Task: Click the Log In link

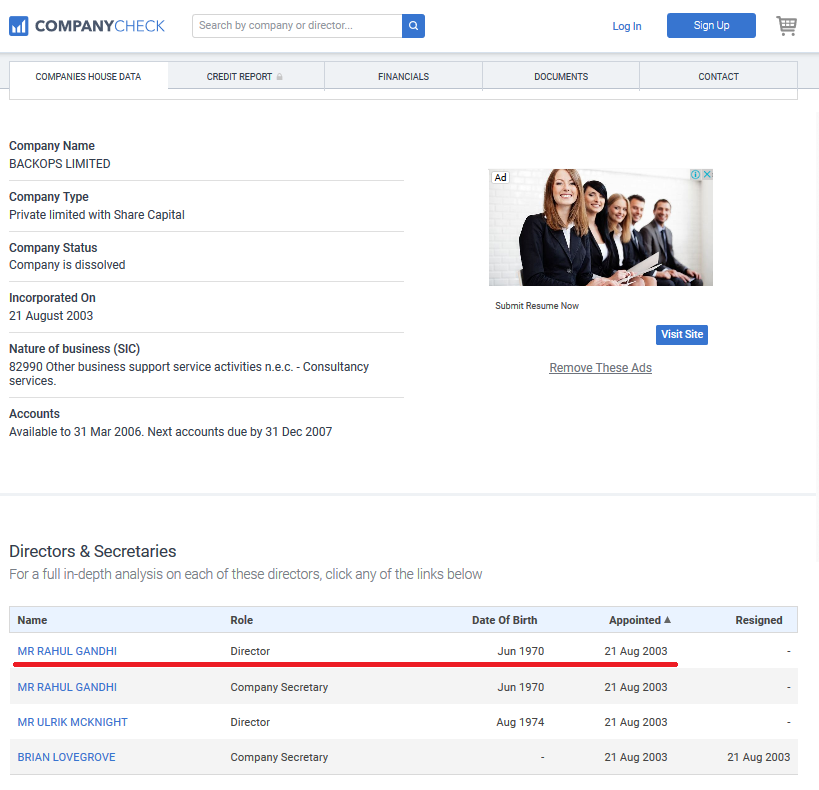Action: [627, 26]
